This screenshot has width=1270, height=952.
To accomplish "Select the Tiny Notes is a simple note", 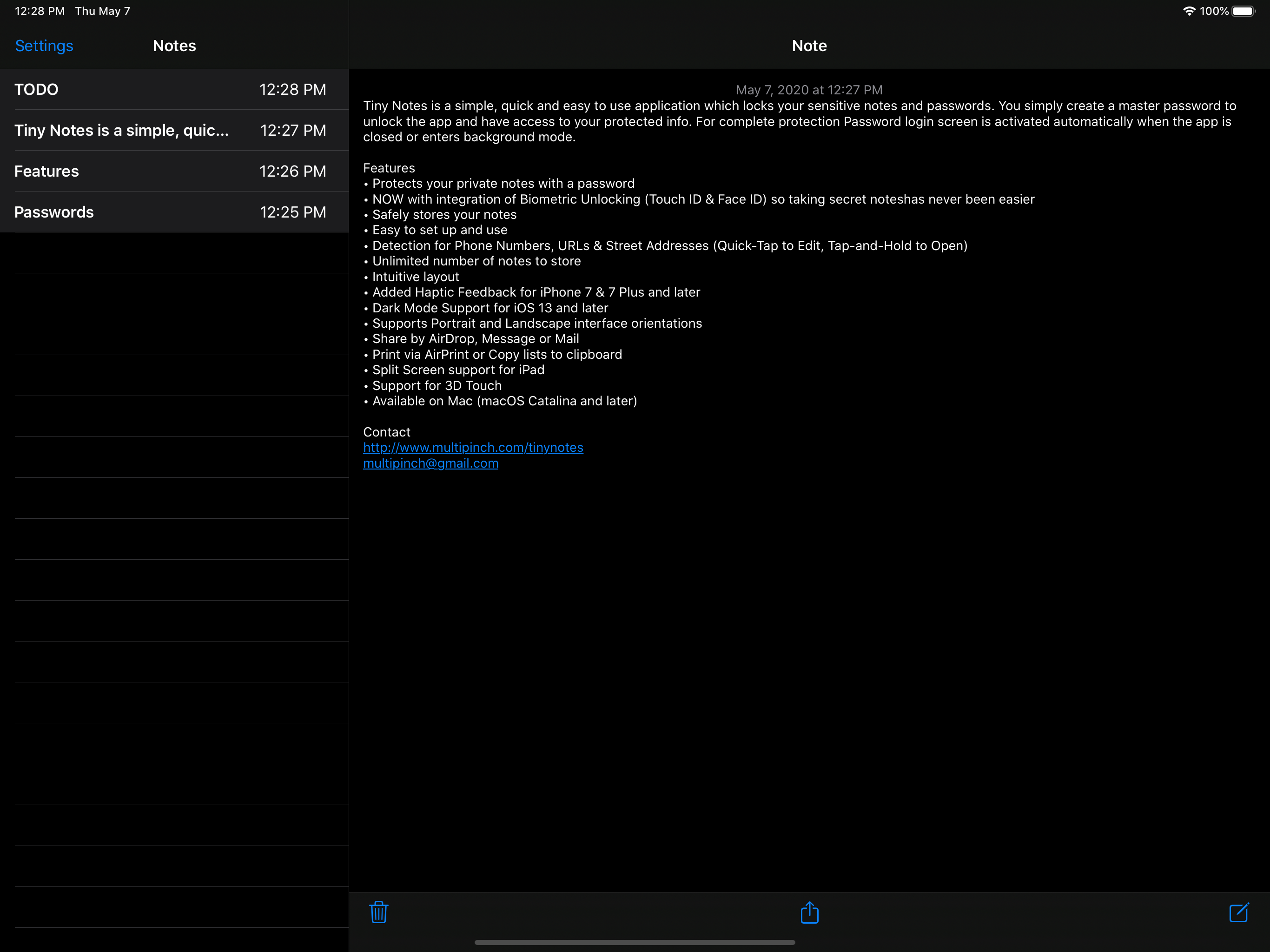I will (x=170, y=130).
